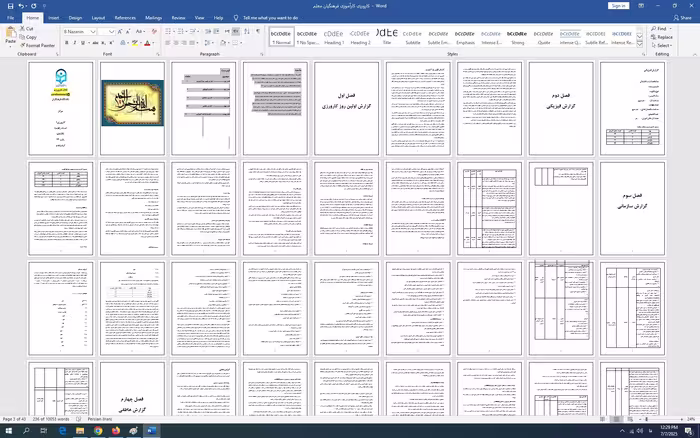
Task: Switch to Web Layout view
Action: click(x=630, y=419)
